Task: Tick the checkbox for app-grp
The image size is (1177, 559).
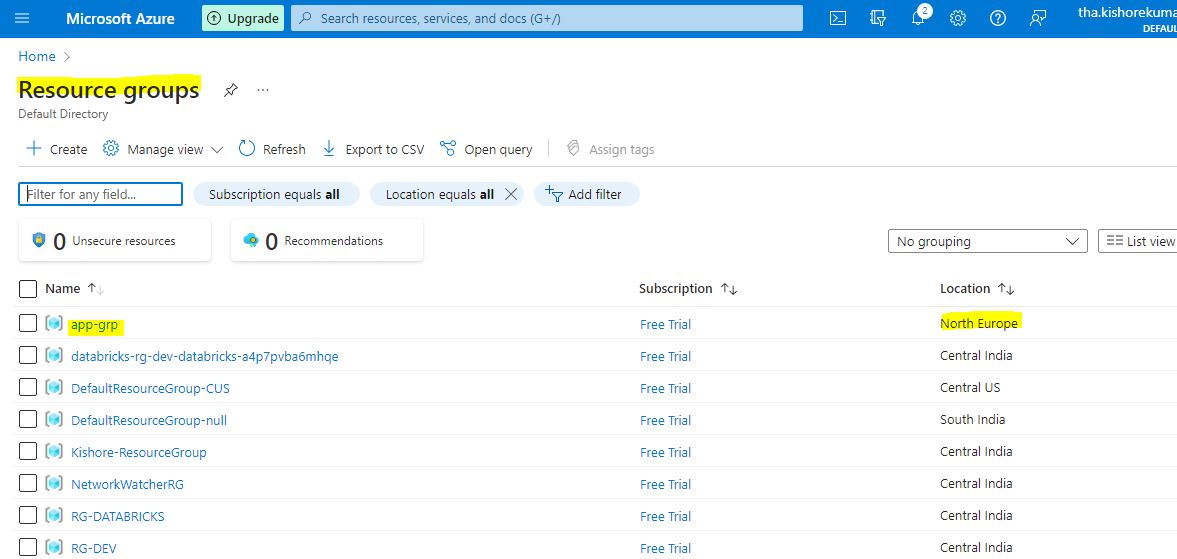Action: tap(28, 323)
